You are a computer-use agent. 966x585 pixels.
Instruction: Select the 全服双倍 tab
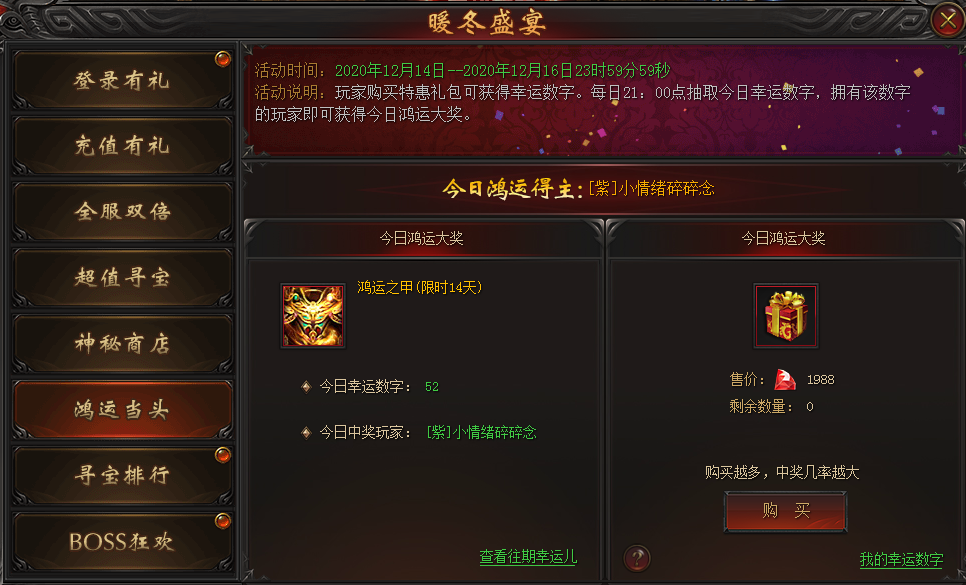pyautogui.click(x=122, y=212)
